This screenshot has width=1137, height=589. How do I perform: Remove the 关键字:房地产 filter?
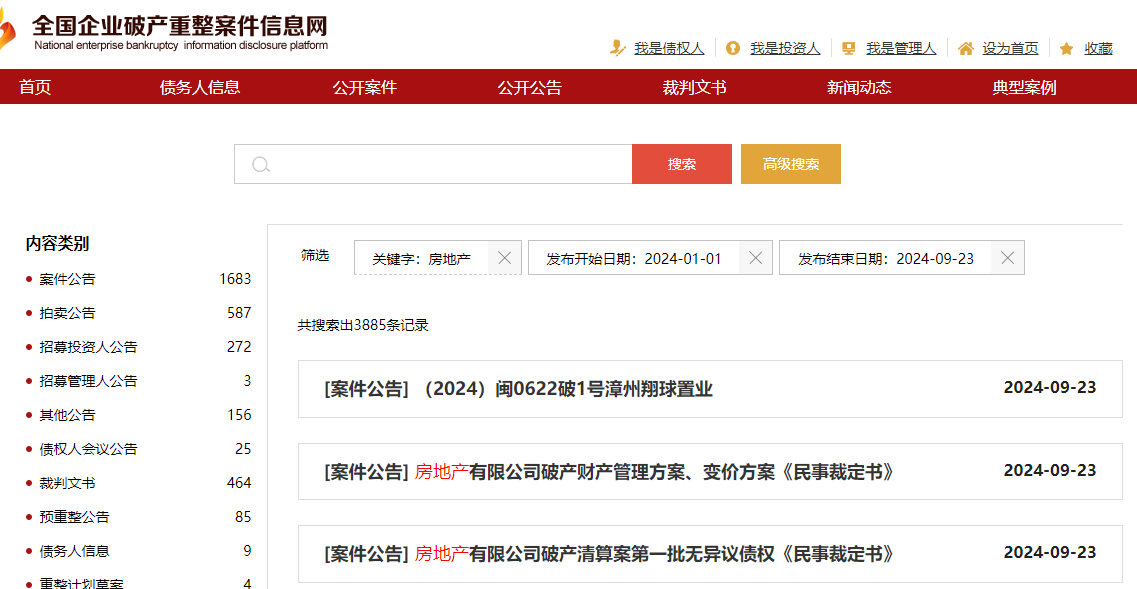point(505,258)
